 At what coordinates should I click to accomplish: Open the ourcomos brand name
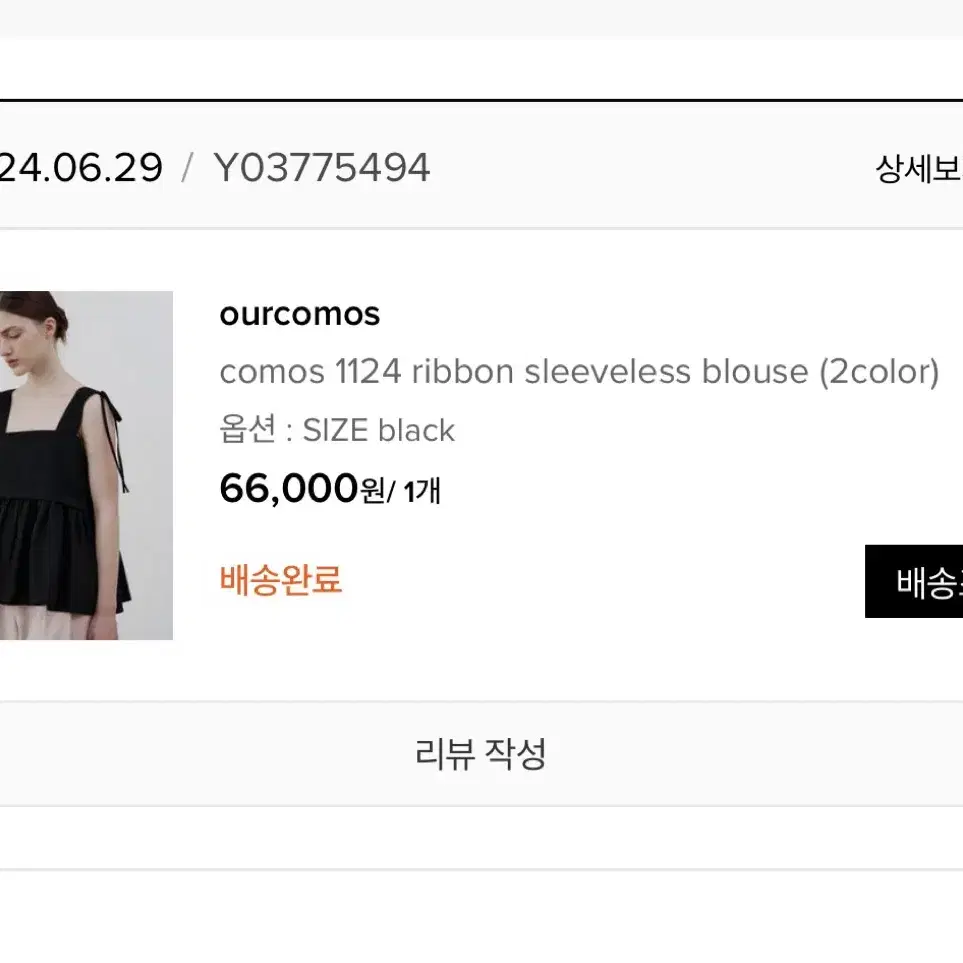click(x=300, y=314)
